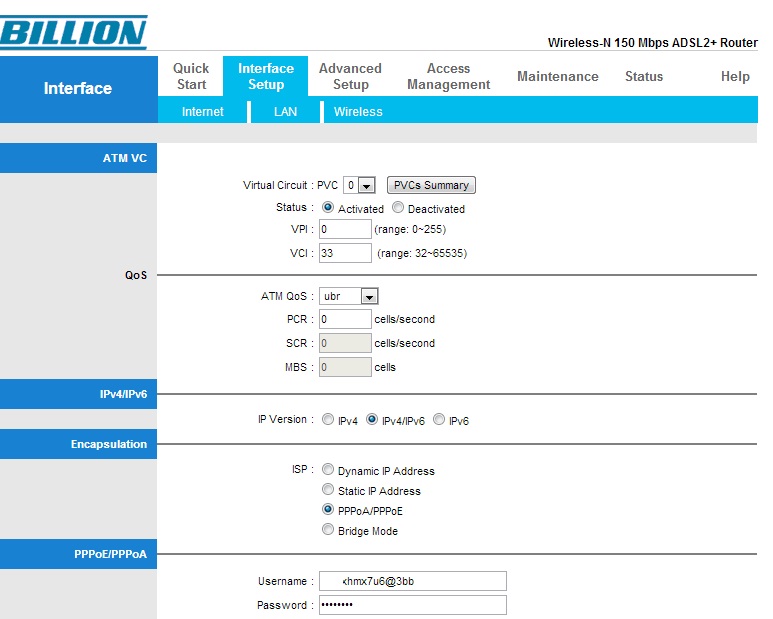Choose Dynamic IP Address as ISP

328,470
